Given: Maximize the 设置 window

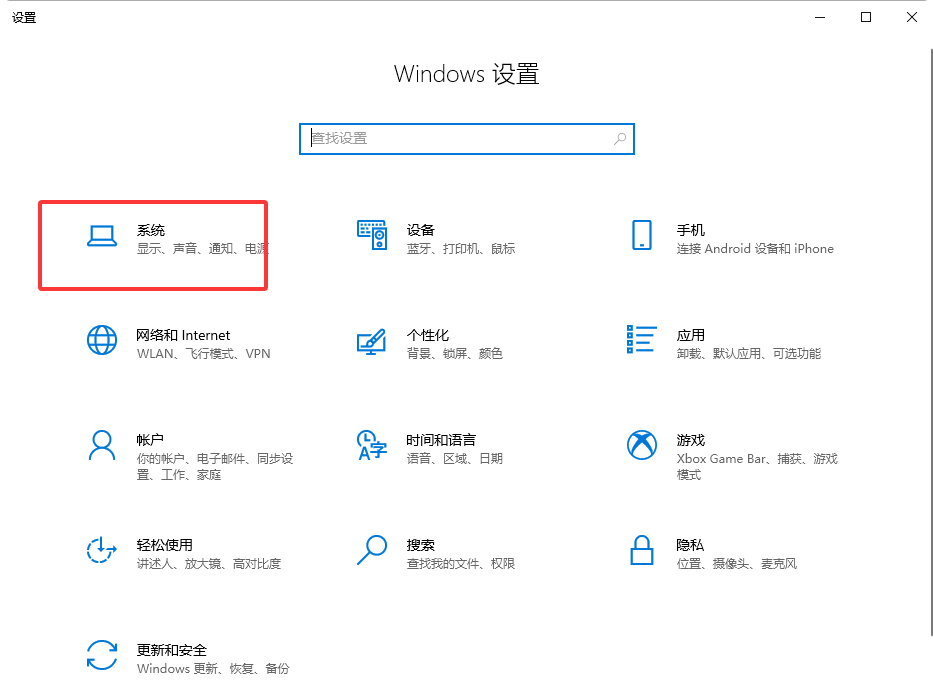Looking at the screenshot, I should tap(866, 17).
